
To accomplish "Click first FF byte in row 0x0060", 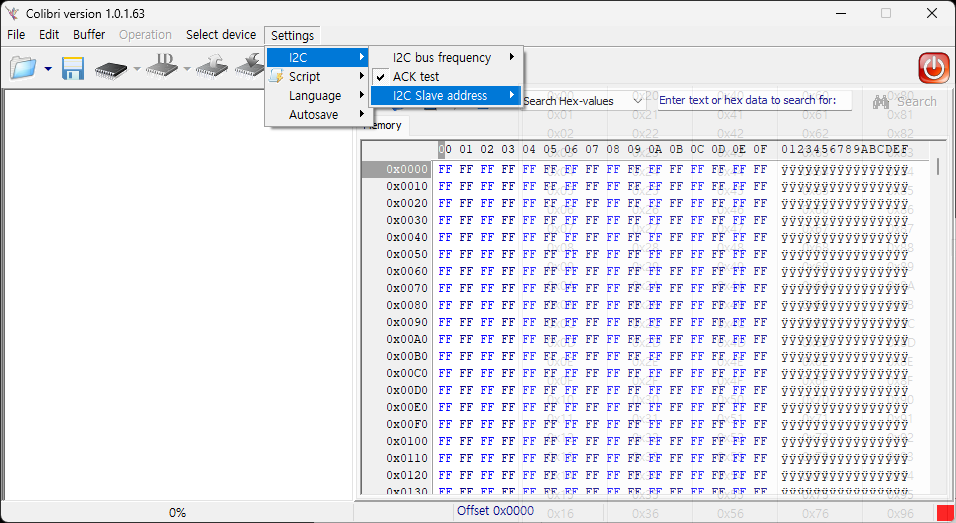I will [445, 271].
